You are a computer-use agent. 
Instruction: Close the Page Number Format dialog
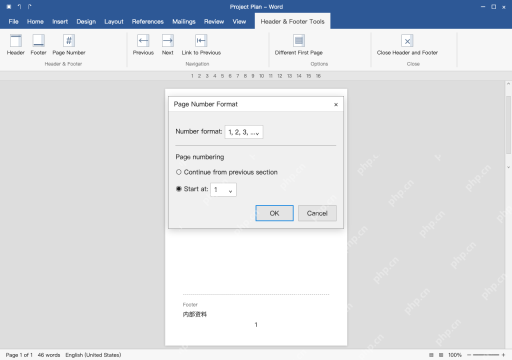336,105
